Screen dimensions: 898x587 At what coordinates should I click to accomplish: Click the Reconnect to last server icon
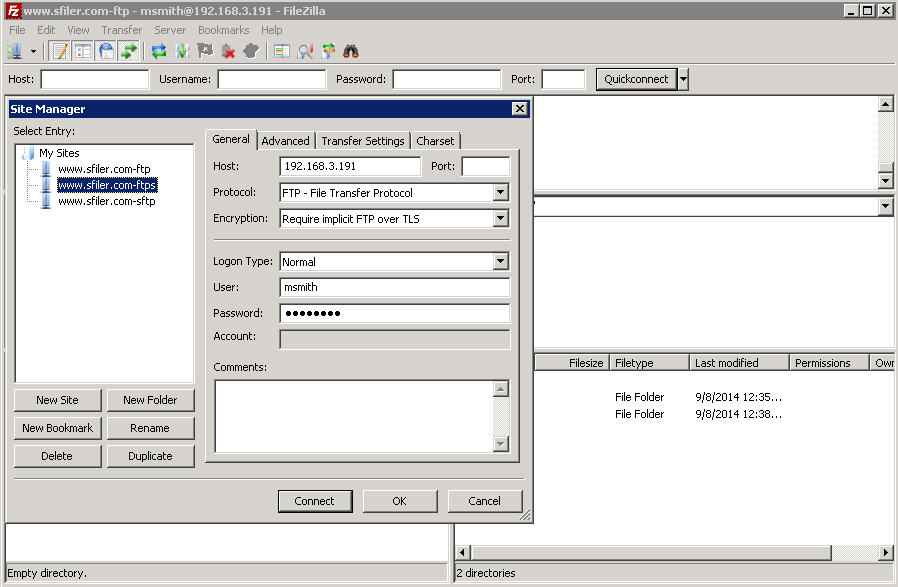251,52
